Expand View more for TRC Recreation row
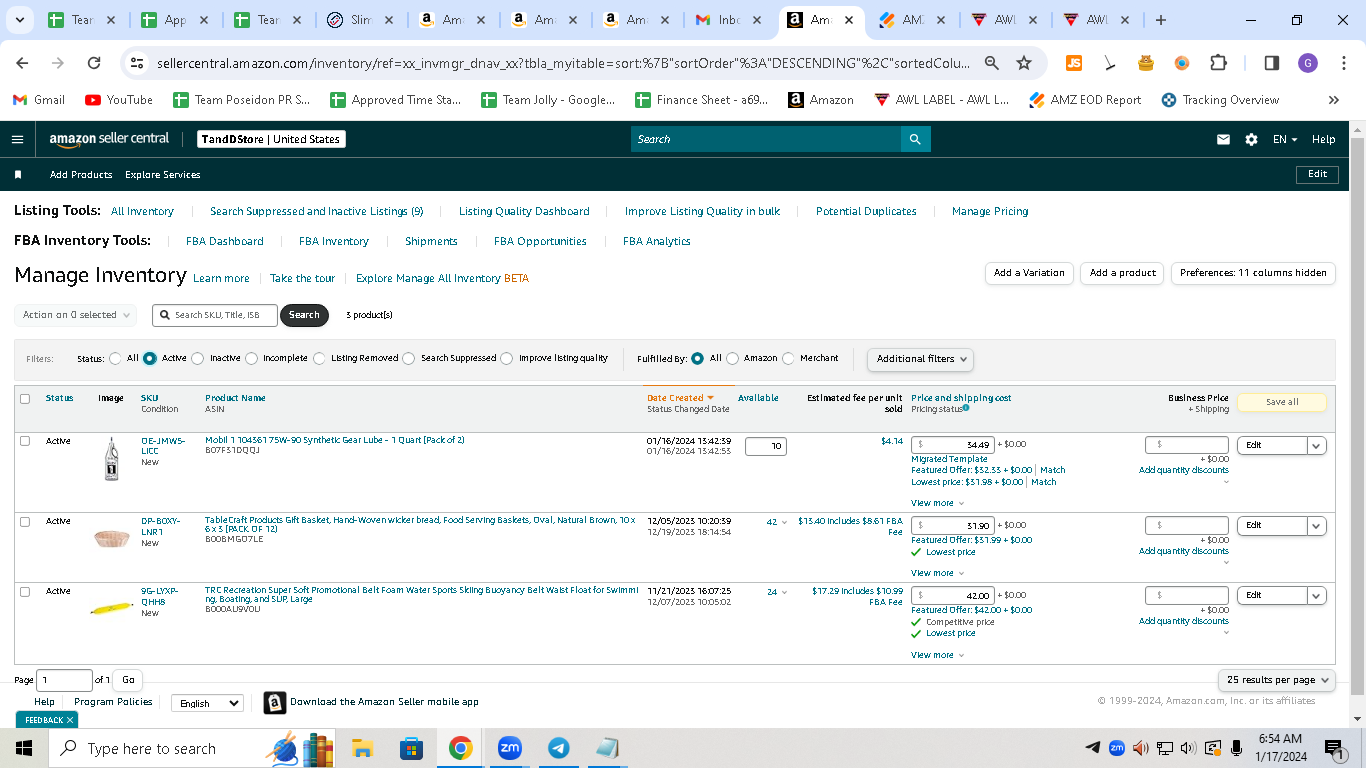 tap(937, 655)
